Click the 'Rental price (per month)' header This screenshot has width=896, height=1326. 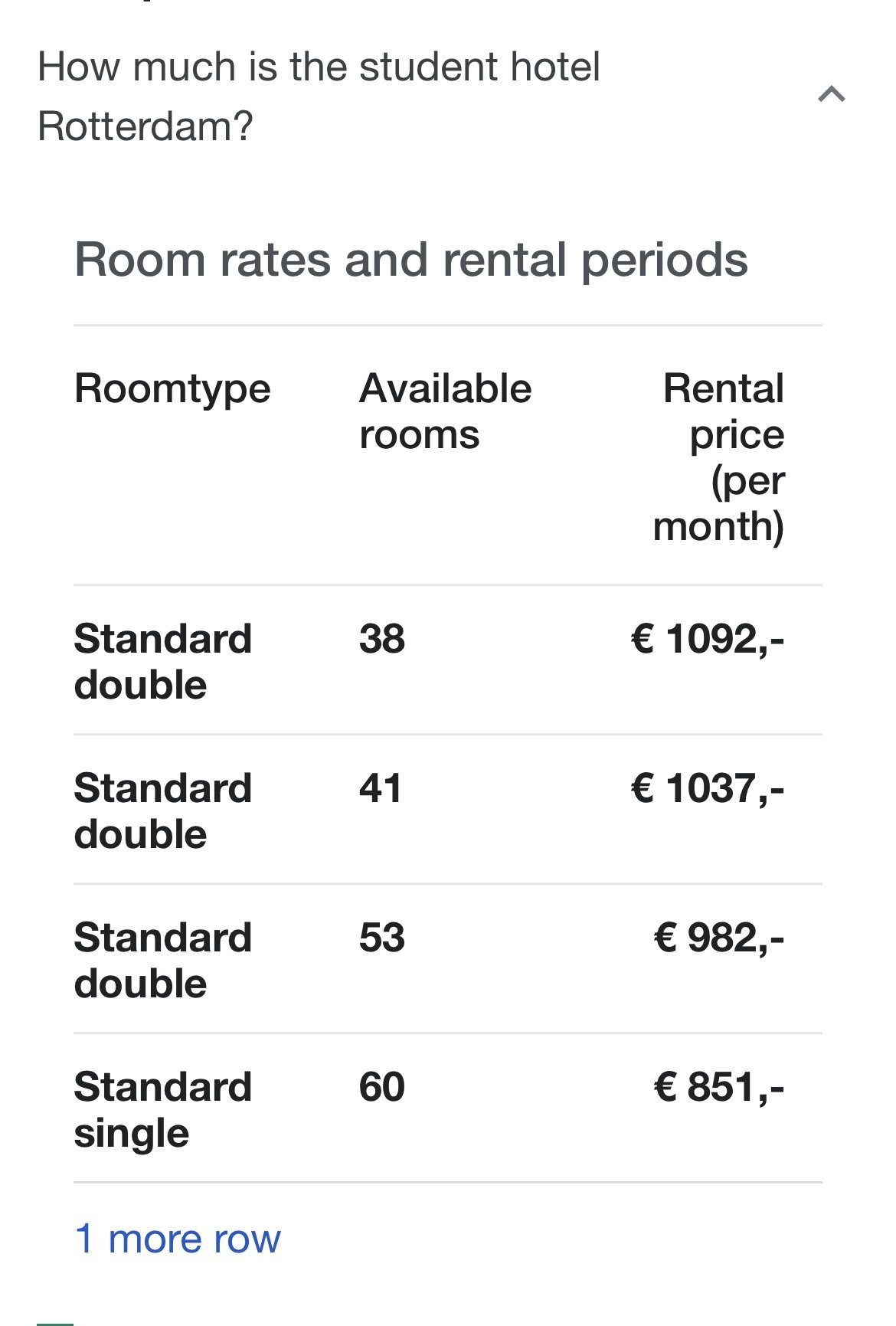click(x=719, y=457)
